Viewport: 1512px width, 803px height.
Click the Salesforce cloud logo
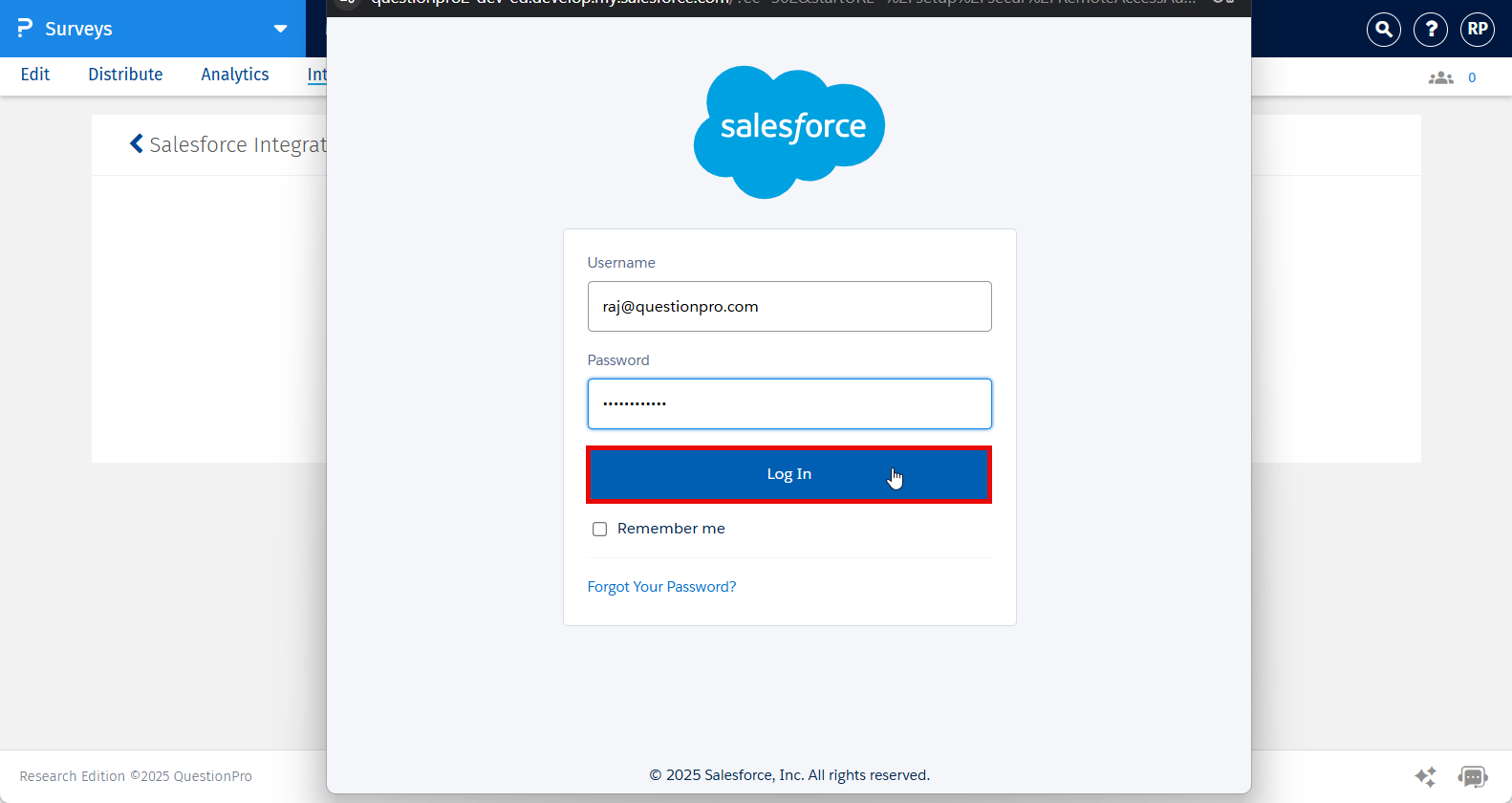coord(789,132)
